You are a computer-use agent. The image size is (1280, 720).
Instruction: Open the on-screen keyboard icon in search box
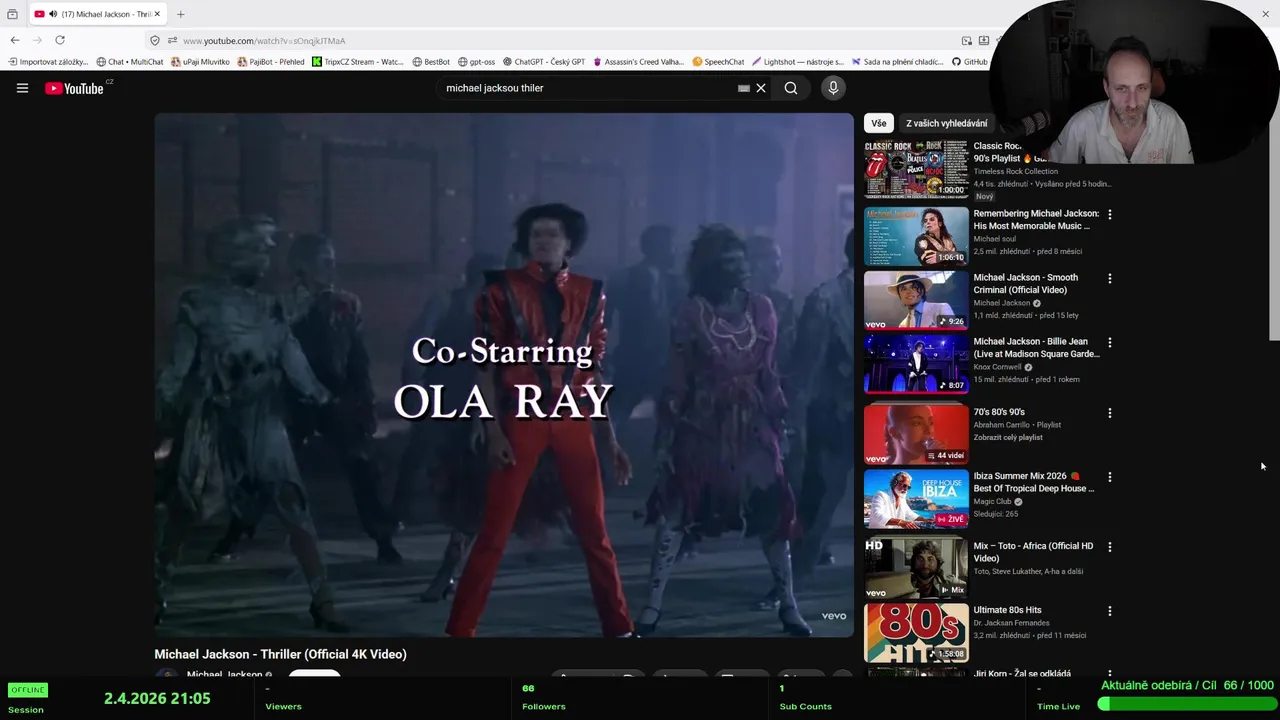(x=744, y=88)
